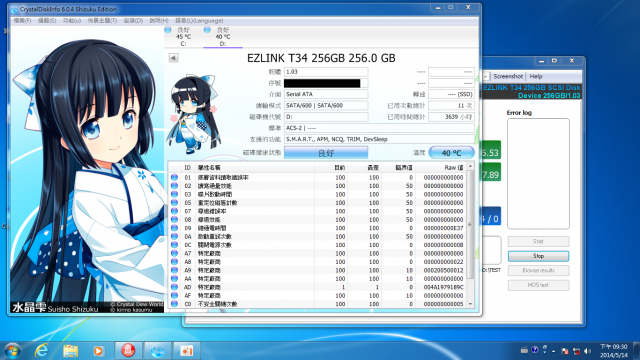
Task: Click status circle for attribute 01
Action: tap(174, 178)
